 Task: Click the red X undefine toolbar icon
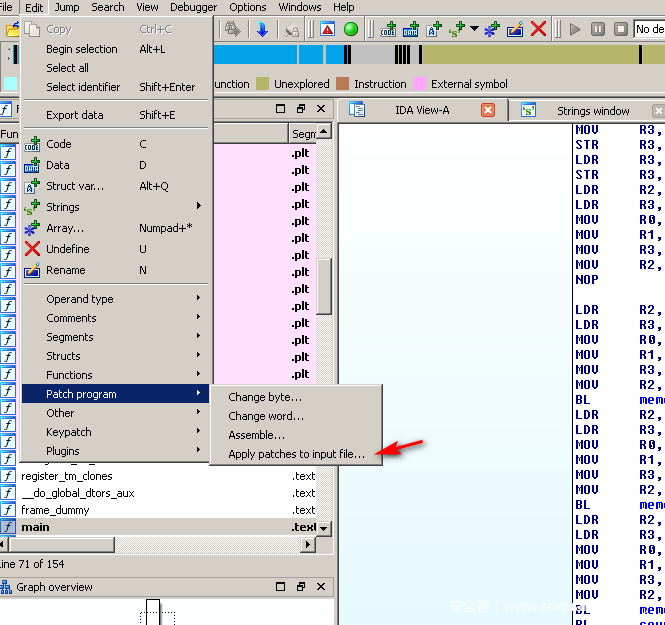coord(539,29)
